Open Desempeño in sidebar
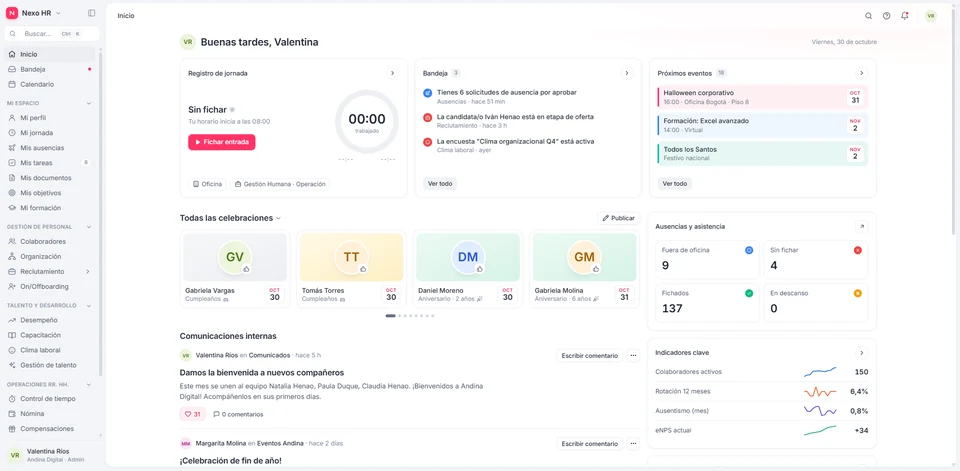Viewport: 960px width, 471px height. (x=50, y=320)
